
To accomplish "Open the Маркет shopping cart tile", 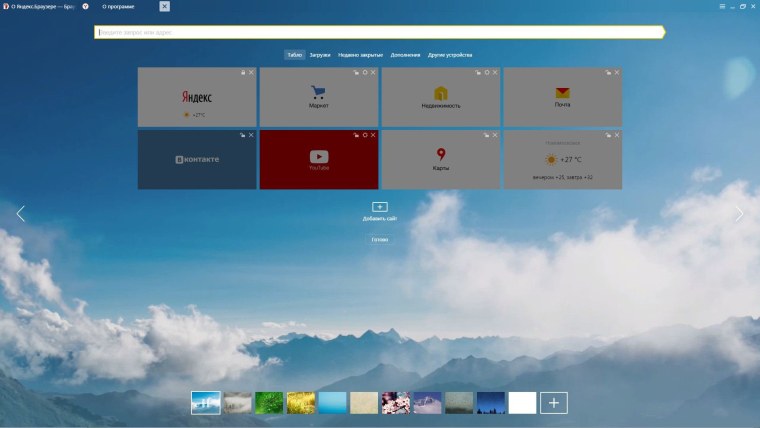I will (x=319, y=94).
